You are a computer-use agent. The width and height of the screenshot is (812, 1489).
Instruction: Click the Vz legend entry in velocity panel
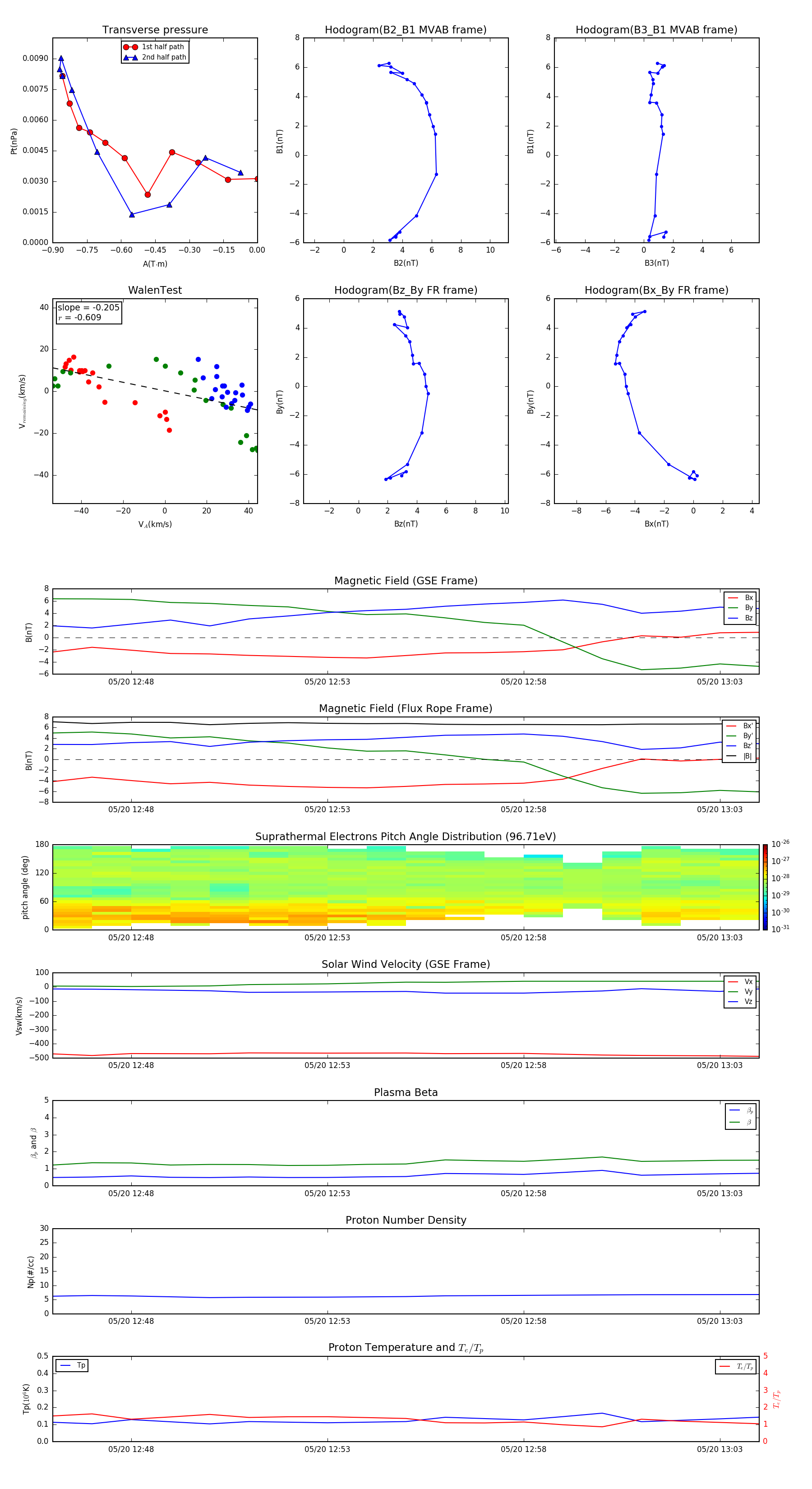click(x=740, y=1002)
